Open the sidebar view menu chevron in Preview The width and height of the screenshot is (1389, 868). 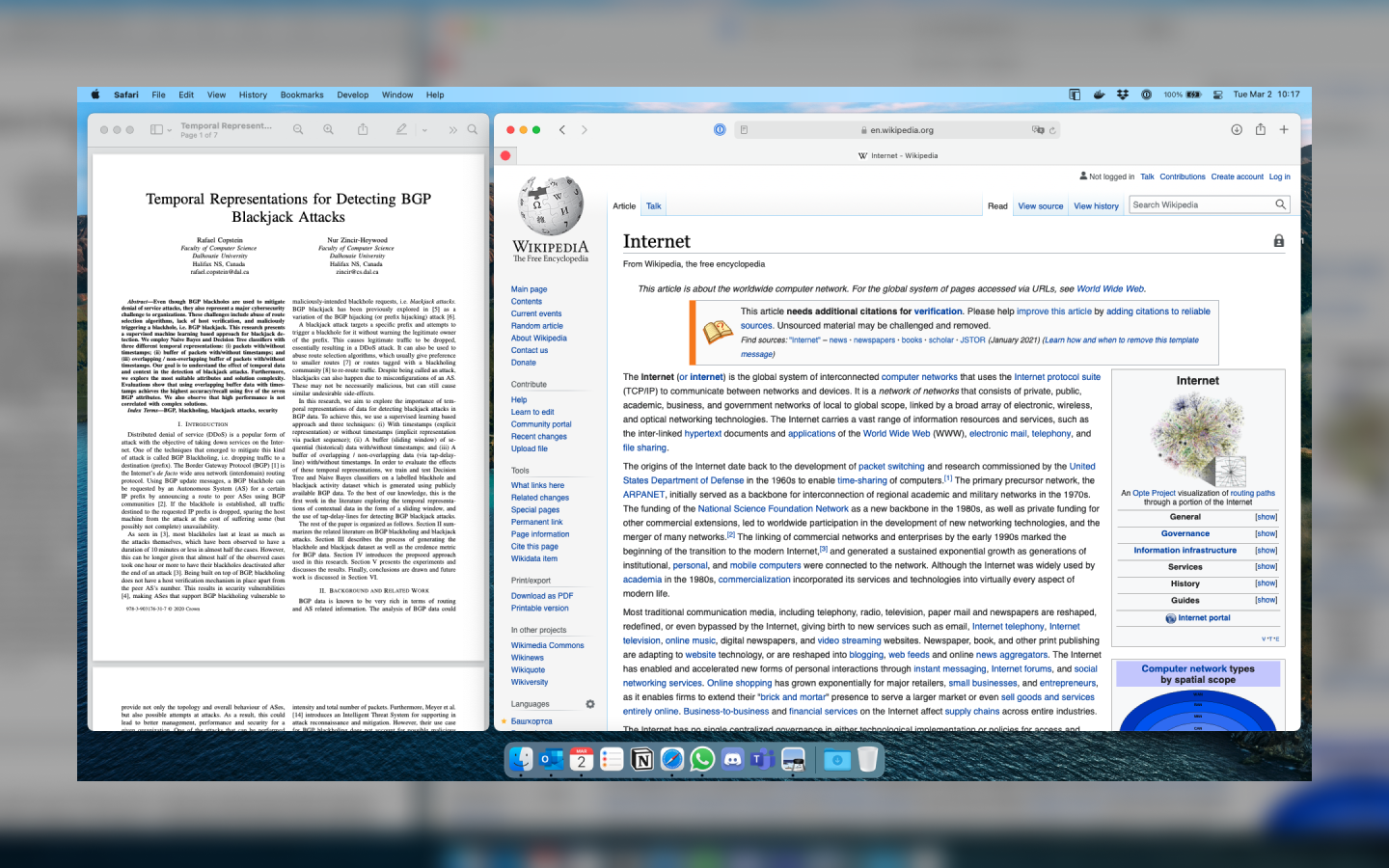coord(170,130)
